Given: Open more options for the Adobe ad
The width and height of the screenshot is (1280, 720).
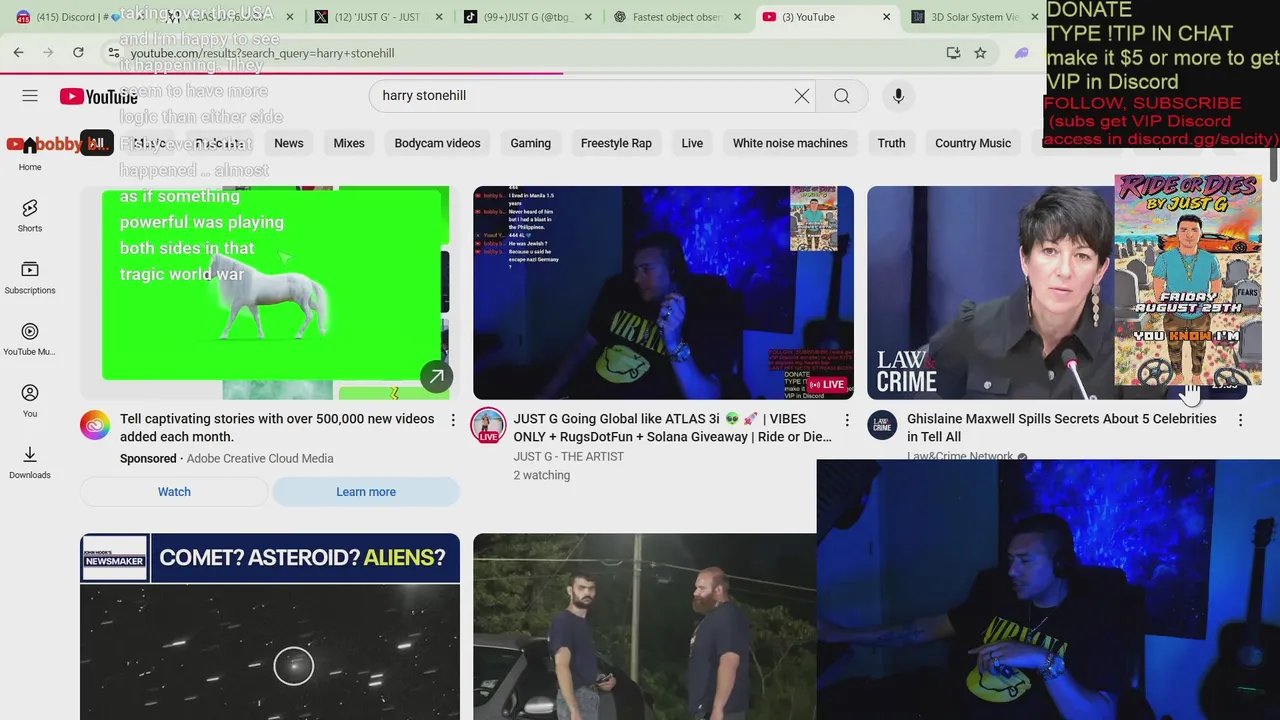Looking at the screenshot, I should coord(453,420).
